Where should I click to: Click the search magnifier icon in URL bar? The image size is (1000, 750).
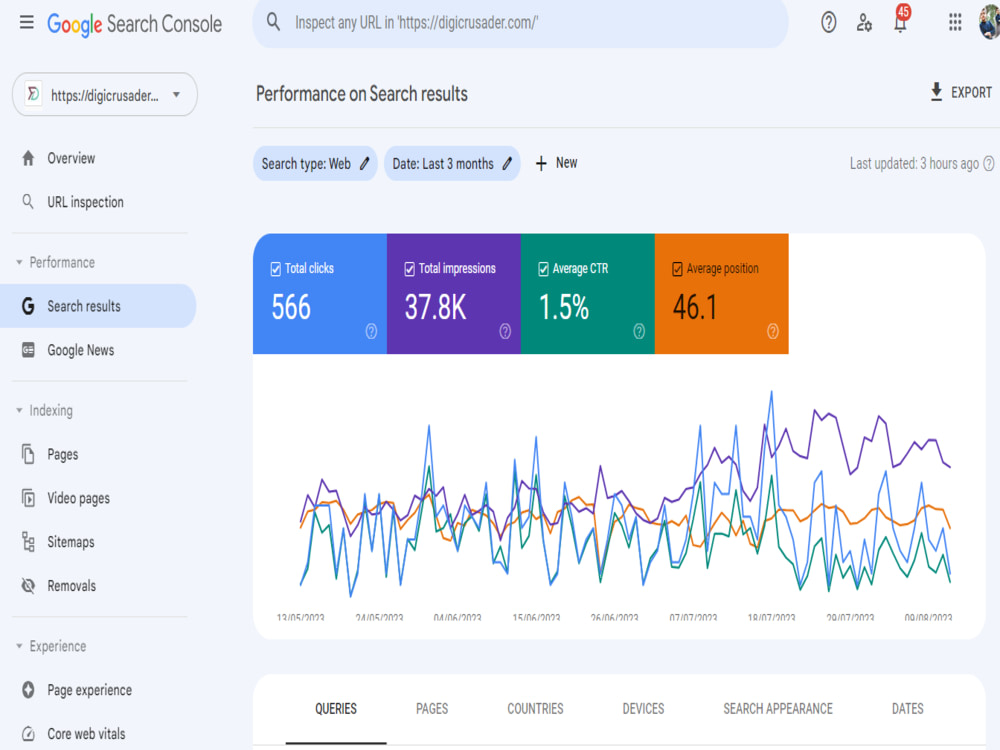click(x=273, y=22)
